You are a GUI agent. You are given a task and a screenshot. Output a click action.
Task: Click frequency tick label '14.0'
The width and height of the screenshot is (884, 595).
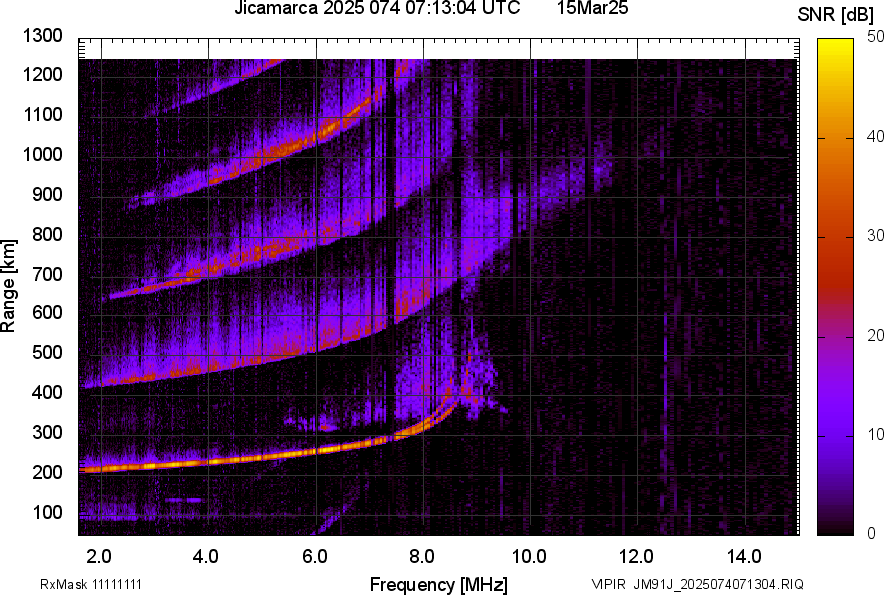pyautogui.click(x=744, y=557)
